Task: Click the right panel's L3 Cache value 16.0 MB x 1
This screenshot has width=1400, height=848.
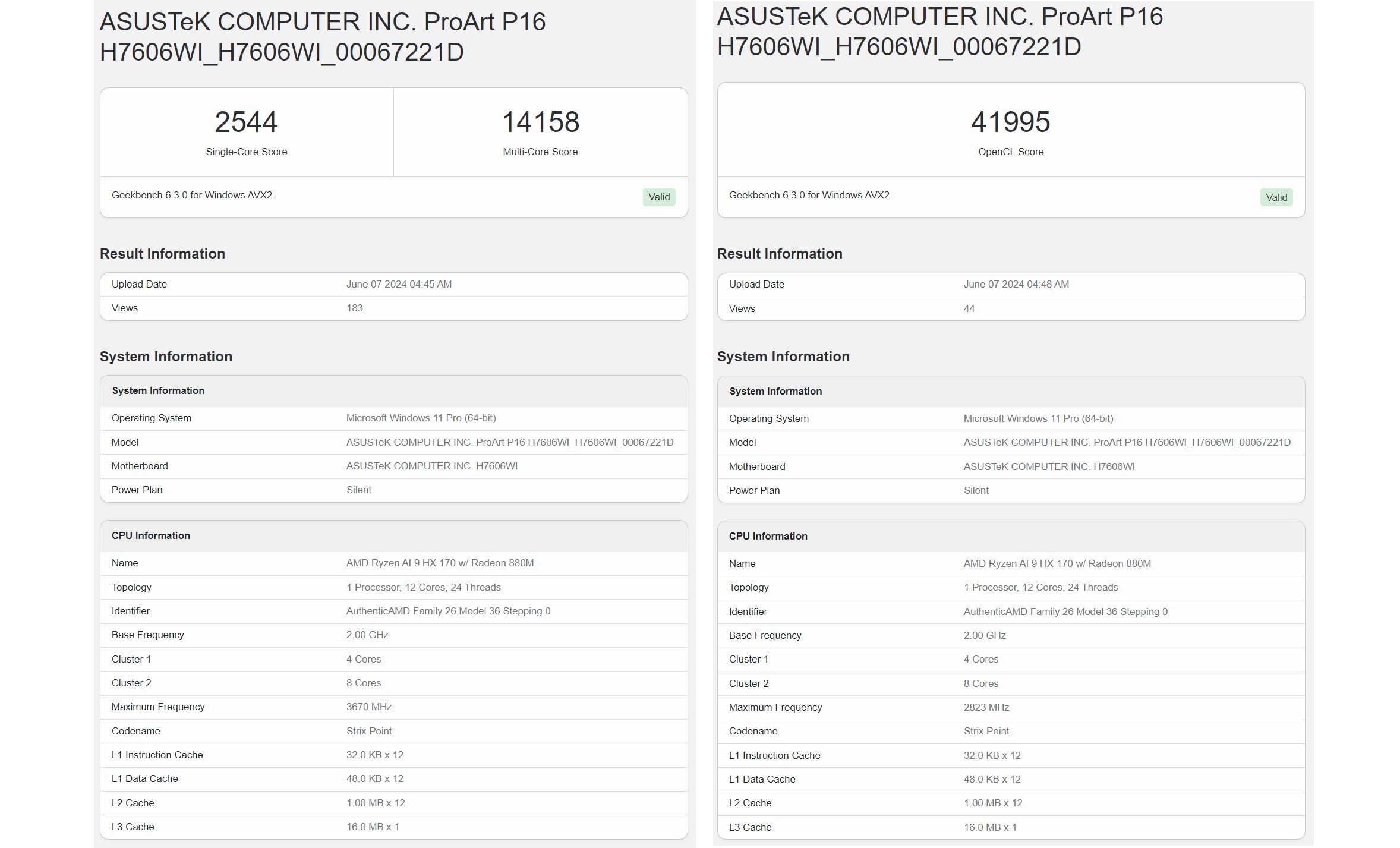Action: pyautogui.click(x=990, y=827)
